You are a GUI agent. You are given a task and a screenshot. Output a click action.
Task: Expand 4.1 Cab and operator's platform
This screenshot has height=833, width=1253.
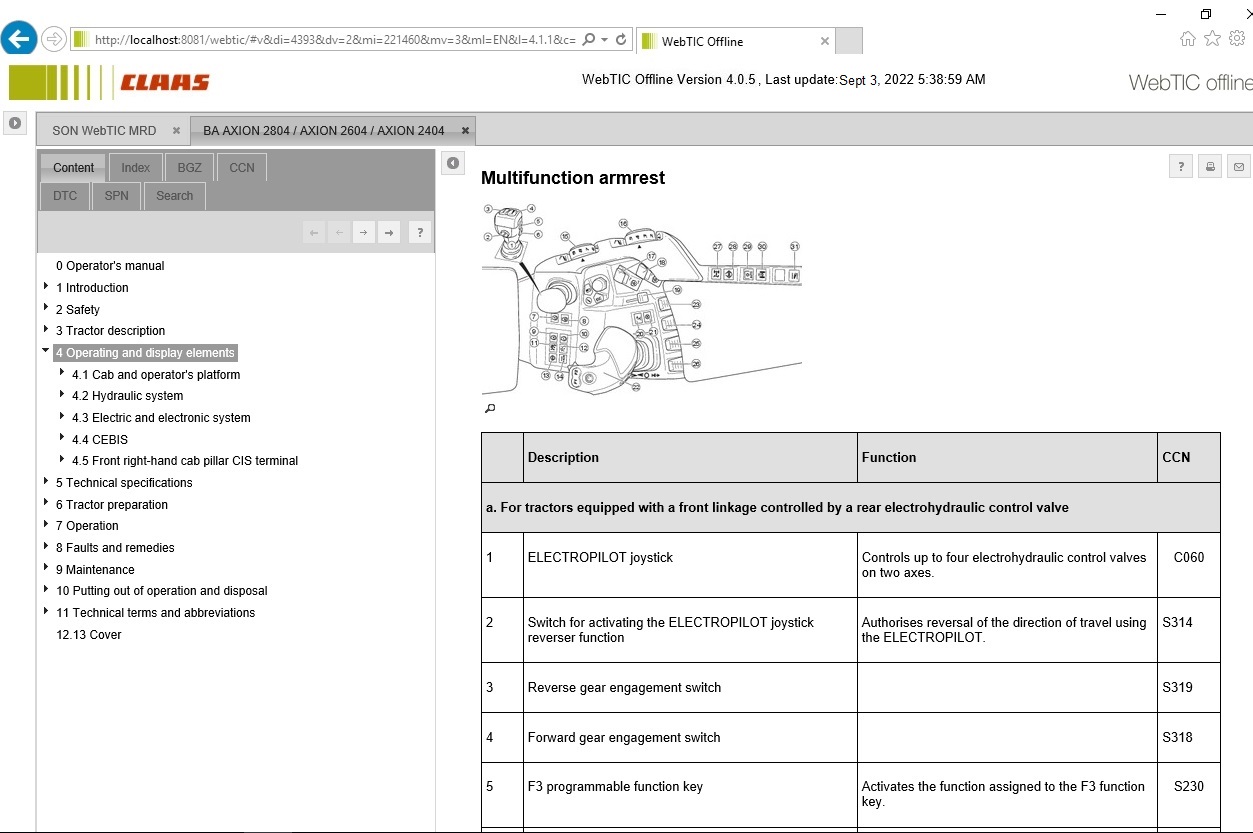pyautogui.click(x=62, y=374)
